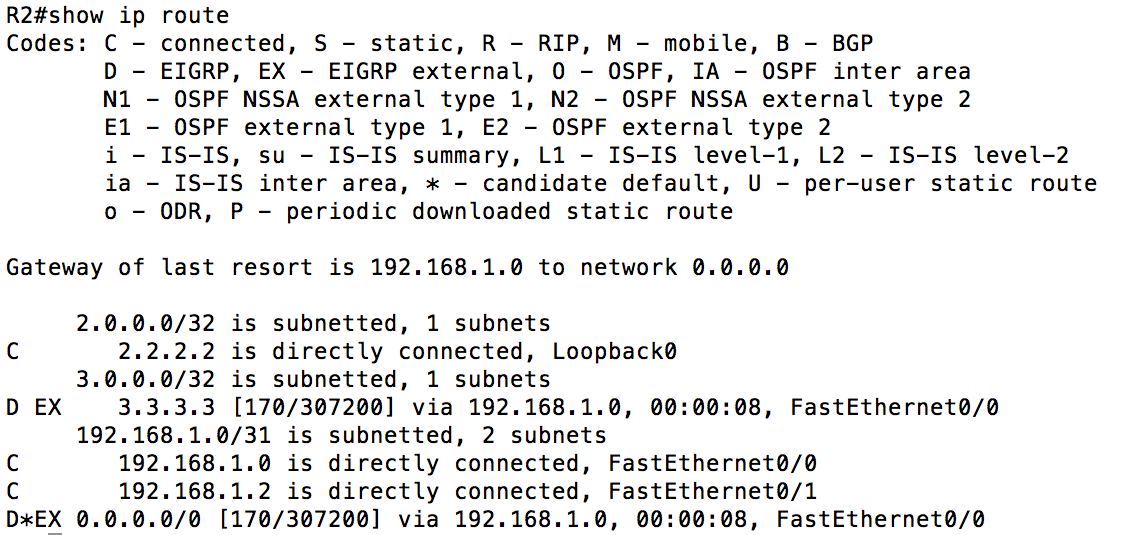Click the 192.168.1.0/31 is subnetted line

[x=342, y=436]
